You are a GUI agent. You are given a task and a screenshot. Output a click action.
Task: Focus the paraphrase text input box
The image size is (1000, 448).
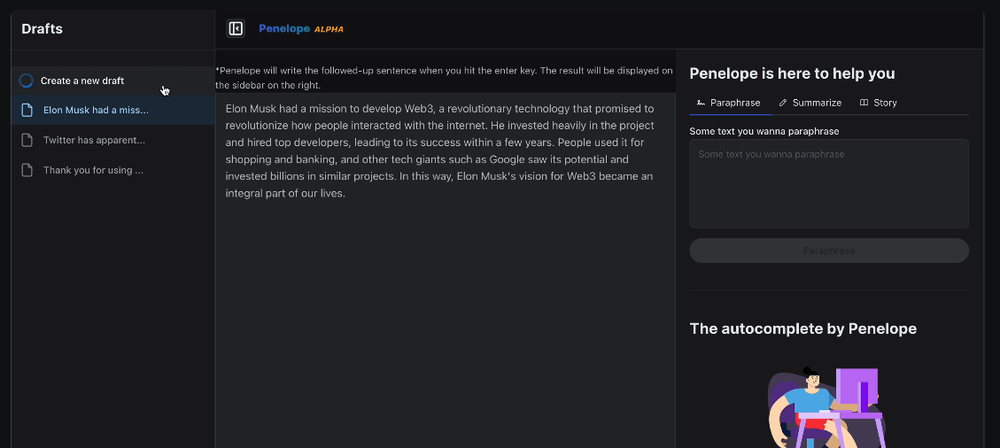click(829, 184)
